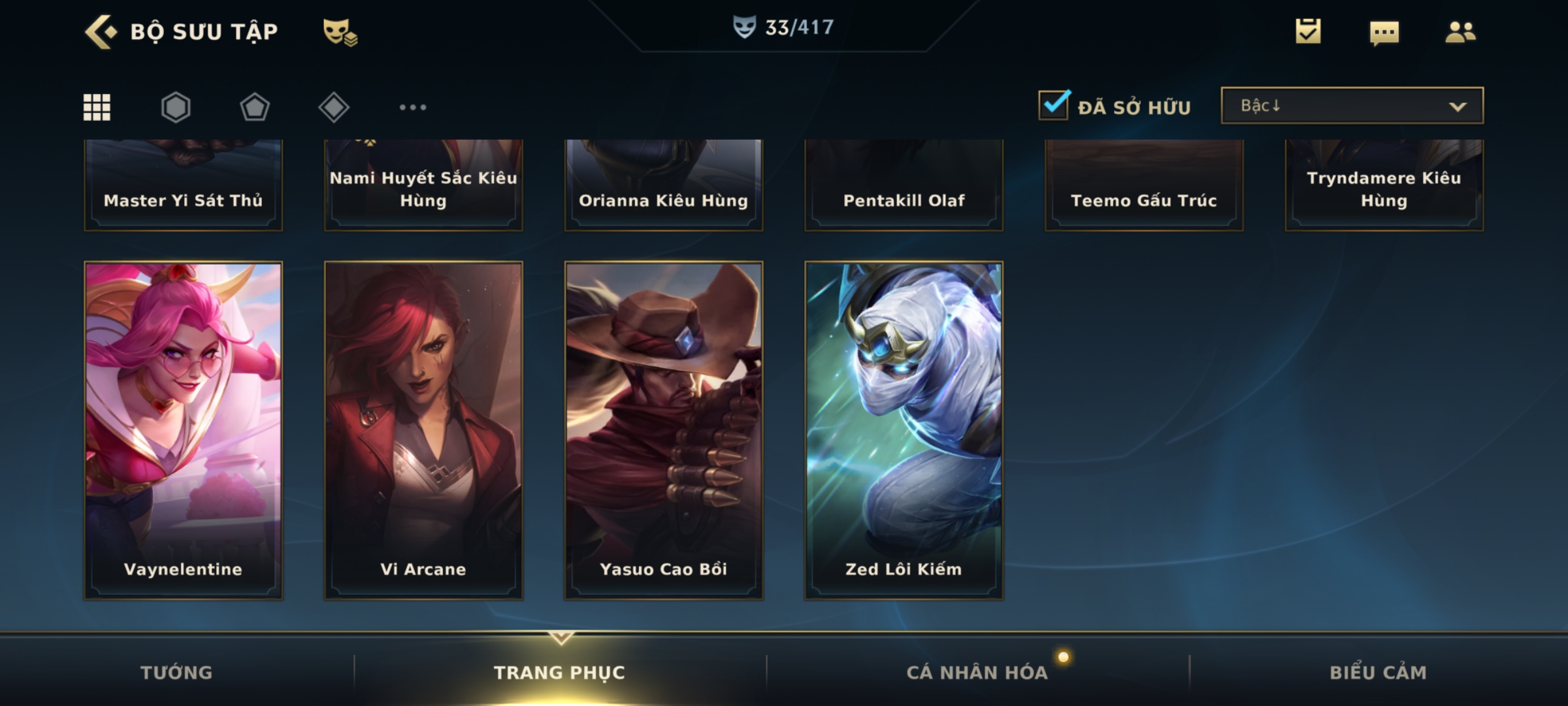Filter by pentagon rarity icon
This screenshot has height=706, width=1568.
click(255, 107)
